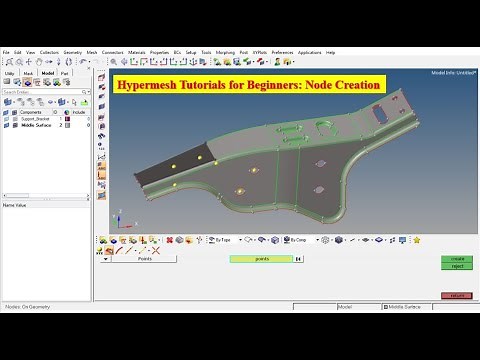
Task: Click the red delete X icon
Action: pyautogui.click(x=169, y=240)
